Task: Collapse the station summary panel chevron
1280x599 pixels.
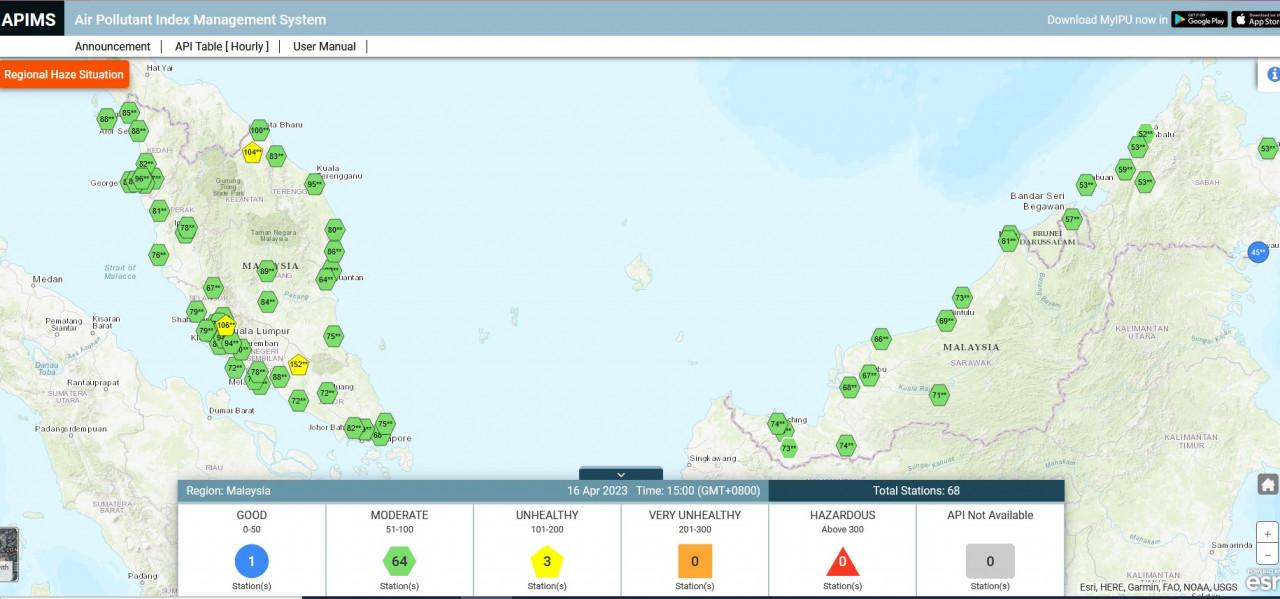Action: (x=620, y=474)
